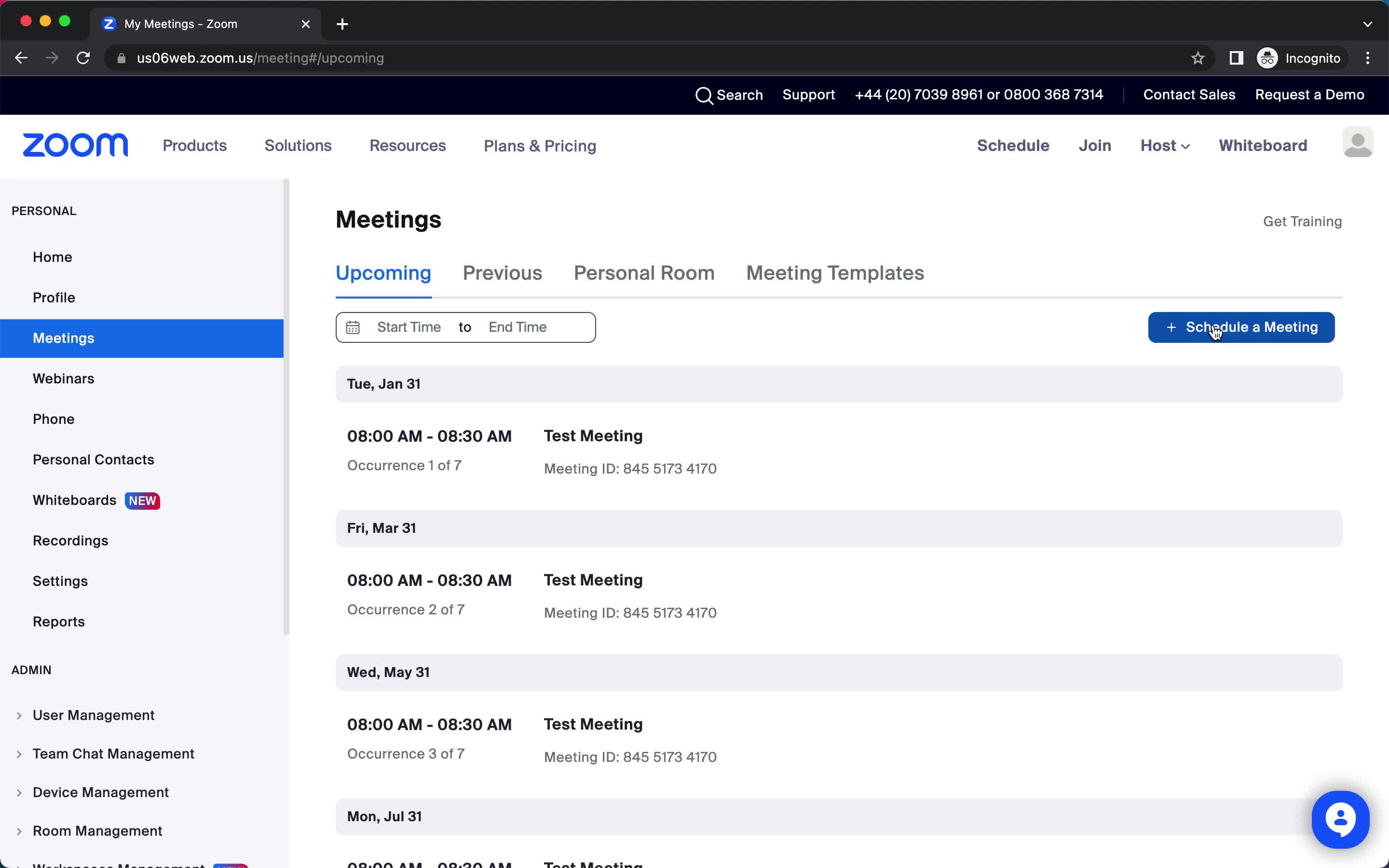Image resolution: width=1389 pixels, height=868 pixels.
Task: Click Get Training link
Action: point(1302,222)
